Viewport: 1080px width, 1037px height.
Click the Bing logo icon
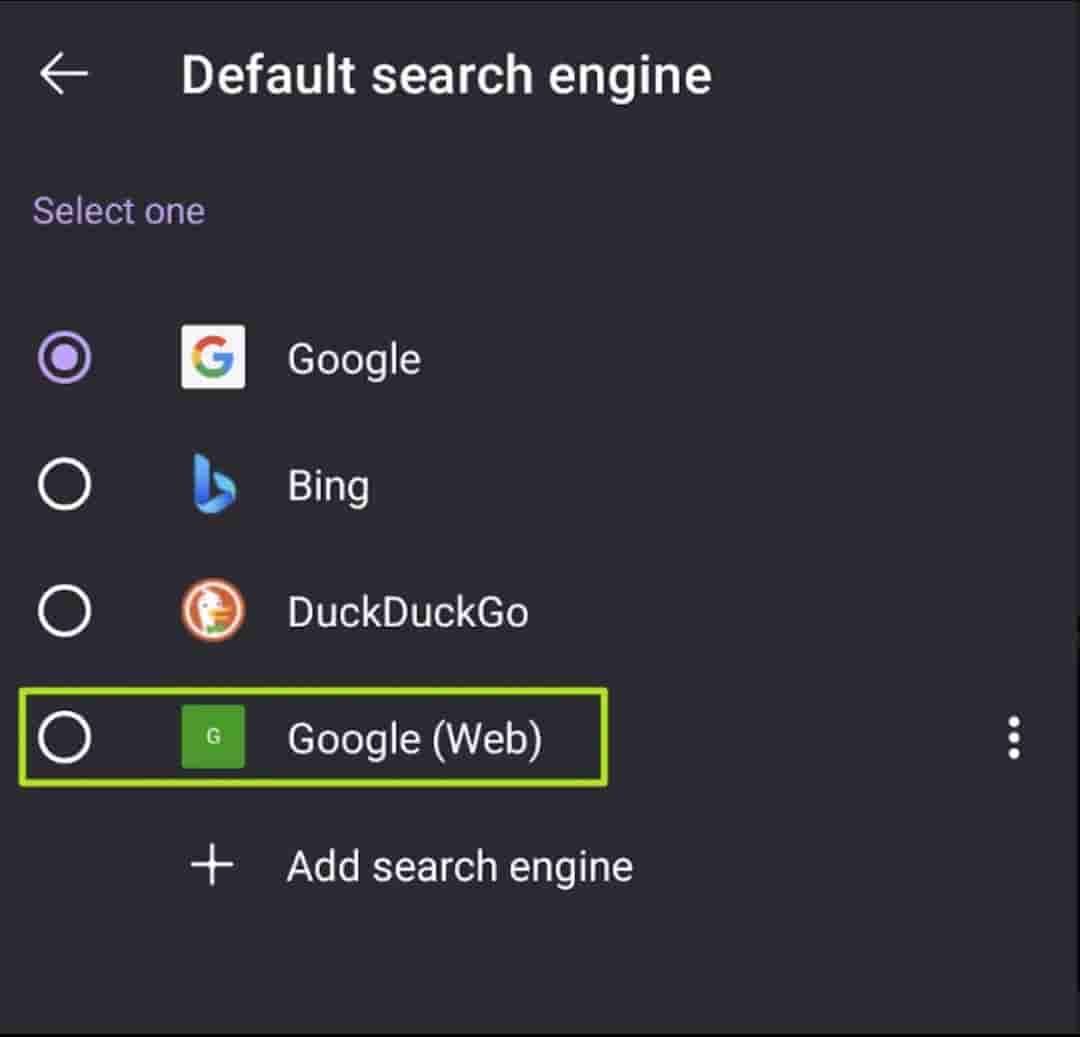213,485
